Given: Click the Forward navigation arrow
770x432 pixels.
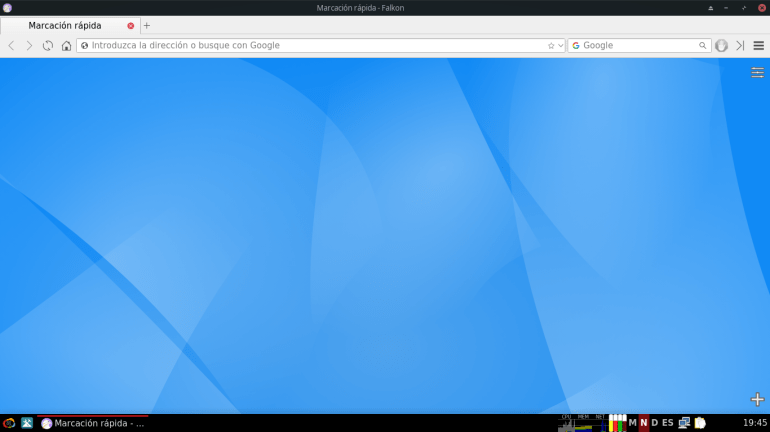Looking at the screenshot, I should coord(29,46).
